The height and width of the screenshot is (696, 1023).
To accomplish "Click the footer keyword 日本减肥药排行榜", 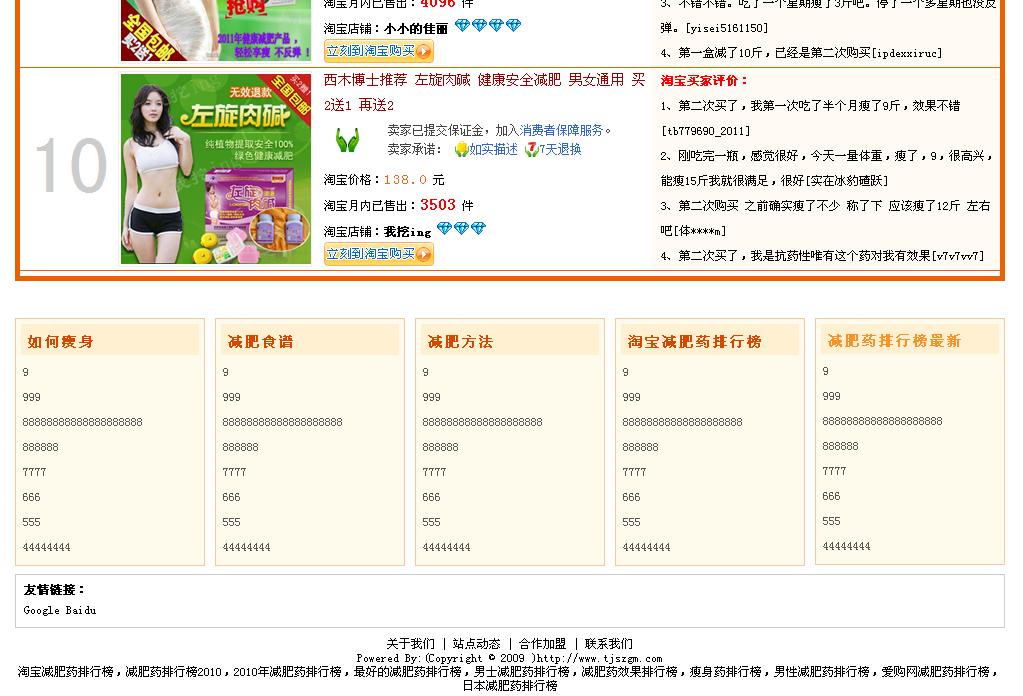I will (x=510, y=686).
